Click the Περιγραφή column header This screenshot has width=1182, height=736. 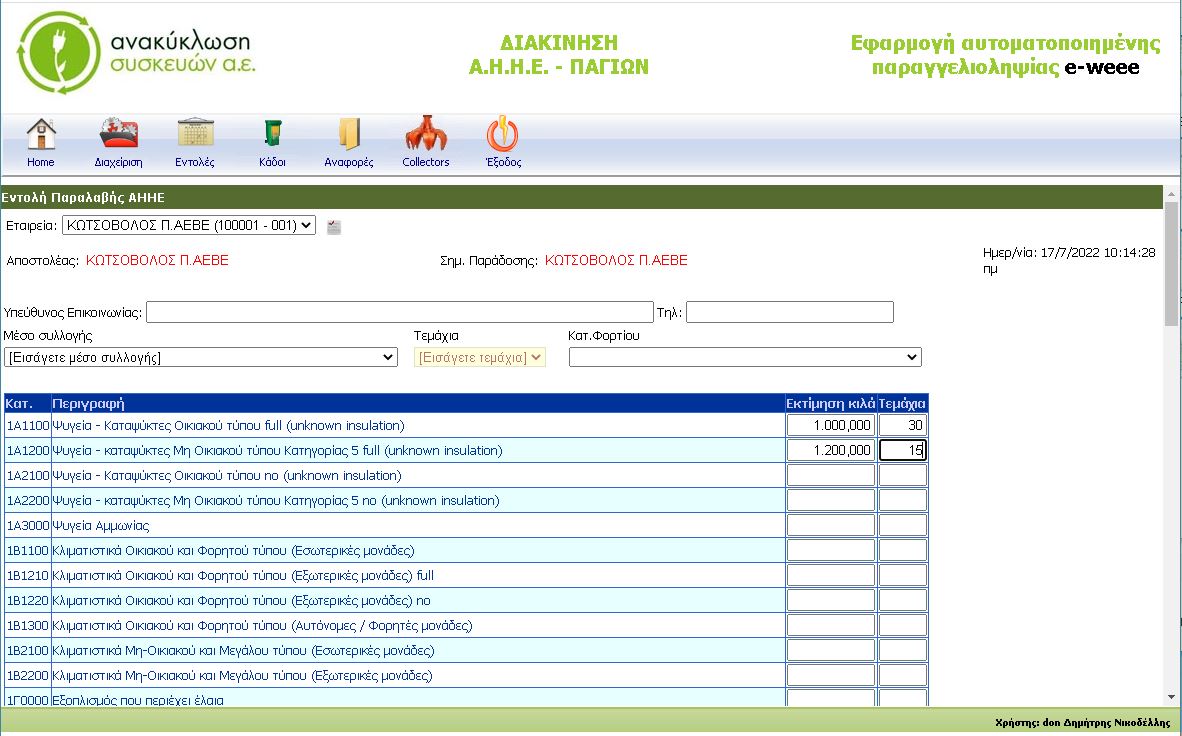click(418, 403)
